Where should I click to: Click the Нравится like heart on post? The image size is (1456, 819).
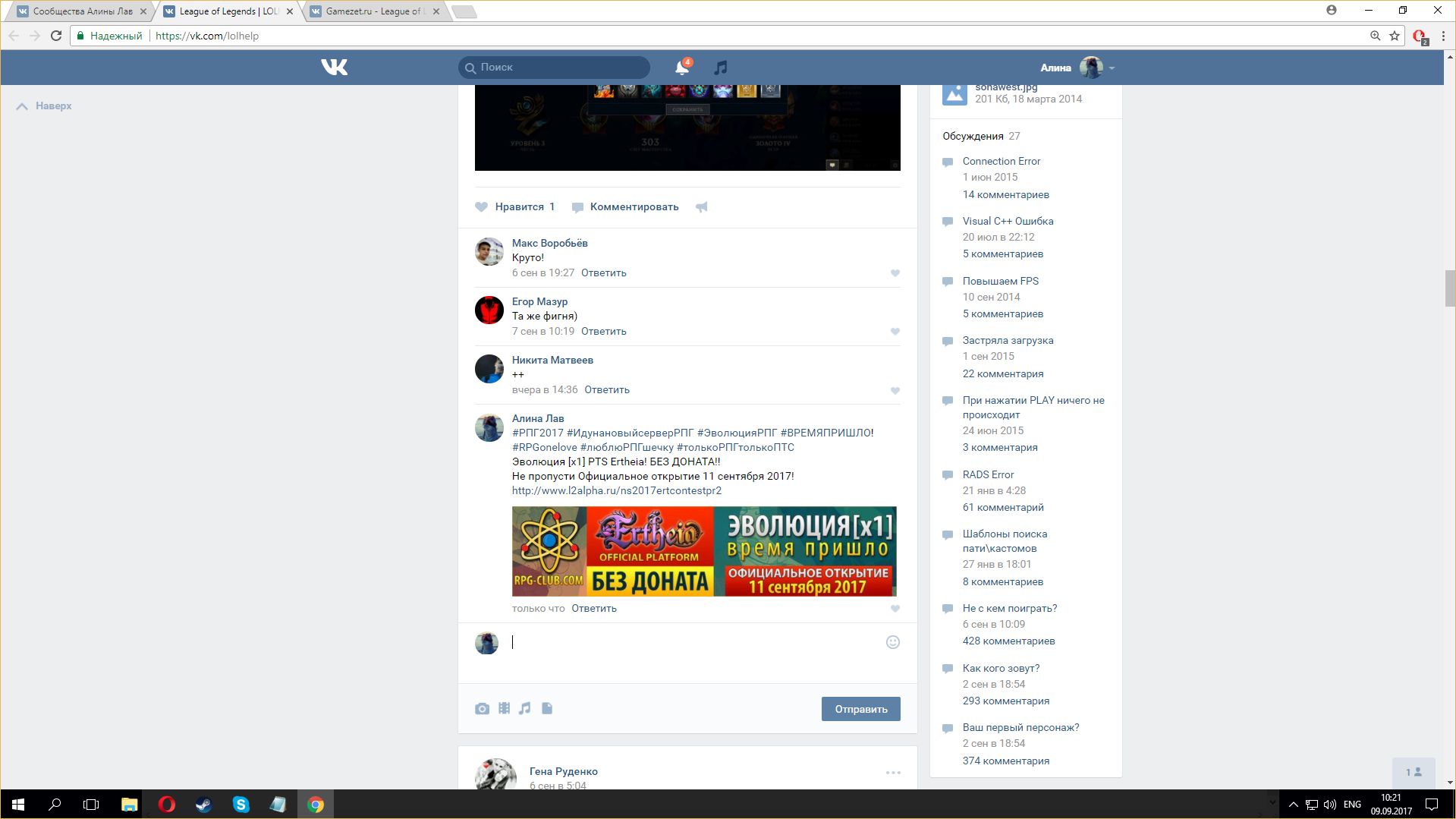click(x=481, y=207)
